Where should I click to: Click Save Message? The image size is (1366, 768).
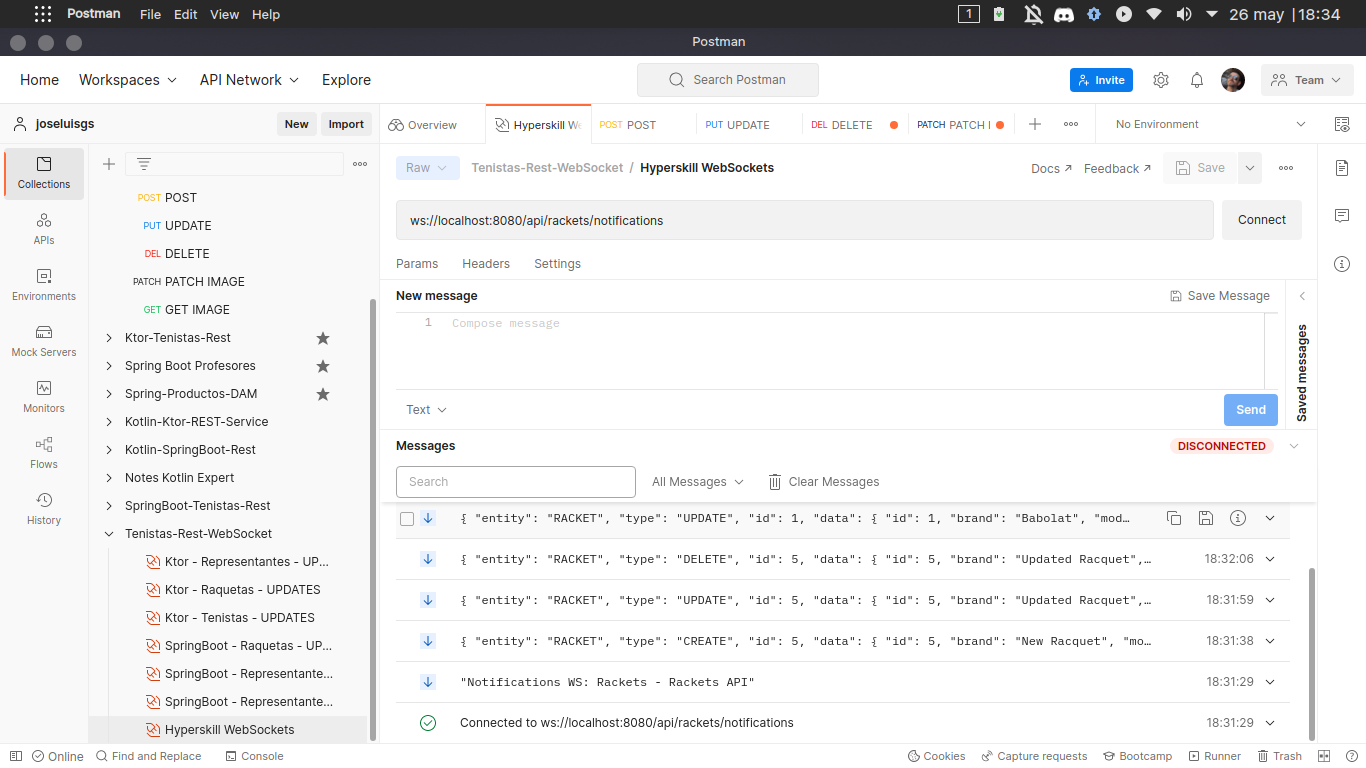click(1220, 296)
